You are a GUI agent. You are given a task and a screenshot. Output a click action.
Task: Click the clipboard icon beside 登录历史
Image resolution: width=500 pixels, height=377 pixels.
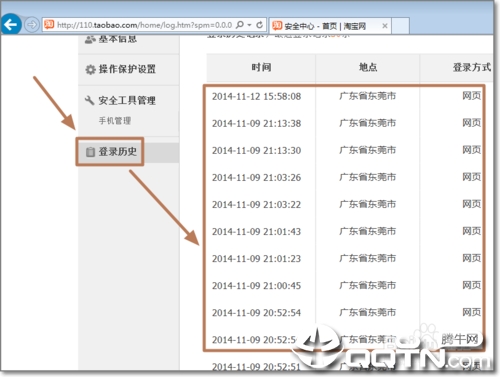(90, 152)
